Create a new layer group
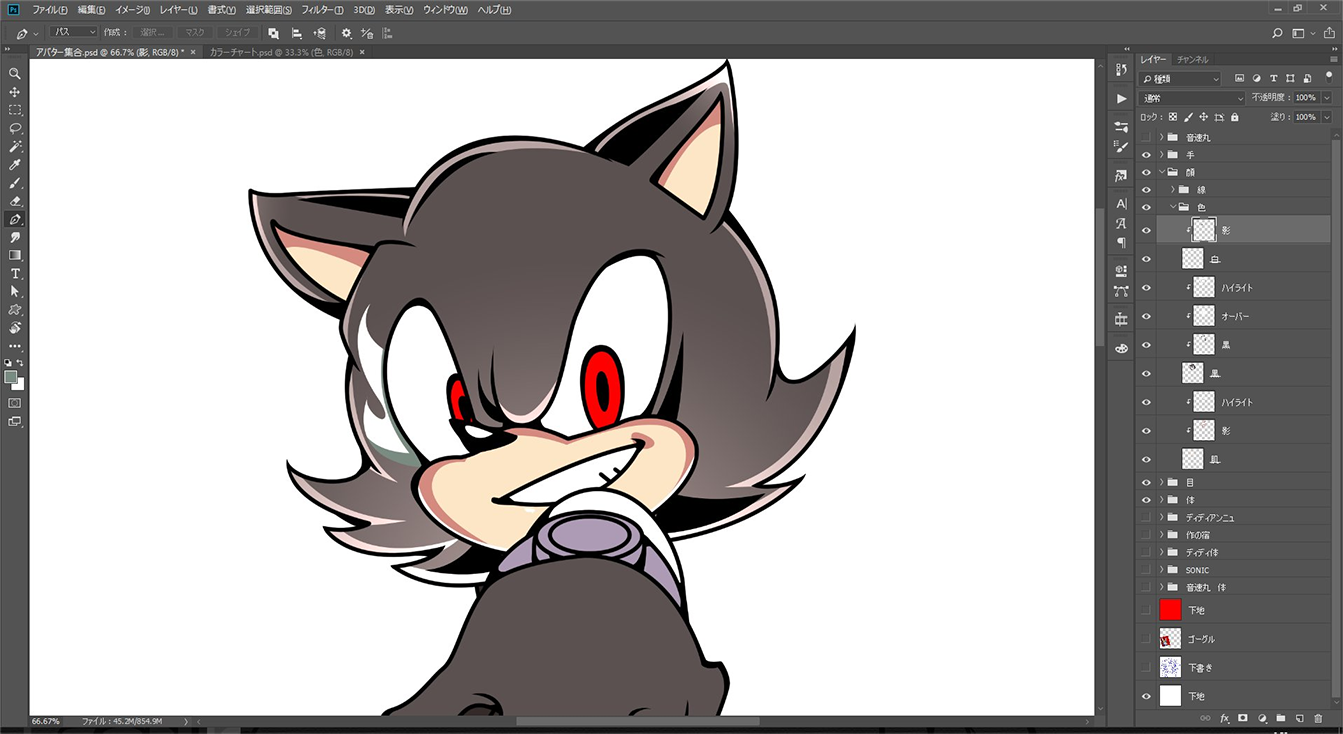 (1280, 718)
